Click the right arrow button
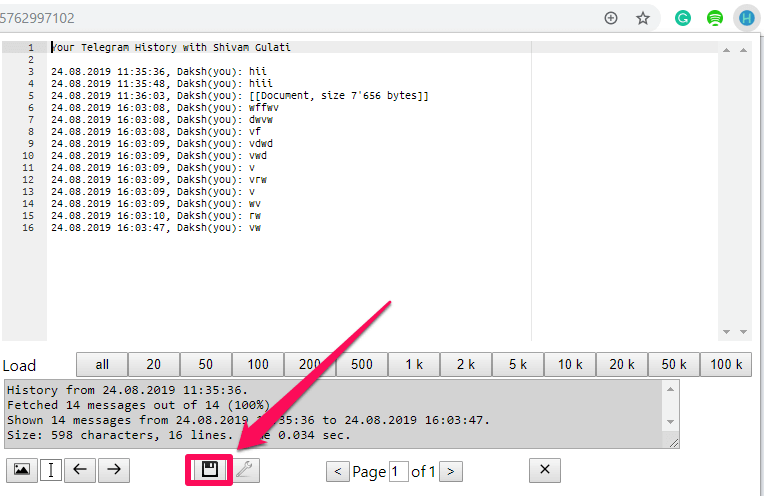The width and height of the screenshot is (764, 496). (114, 470)
